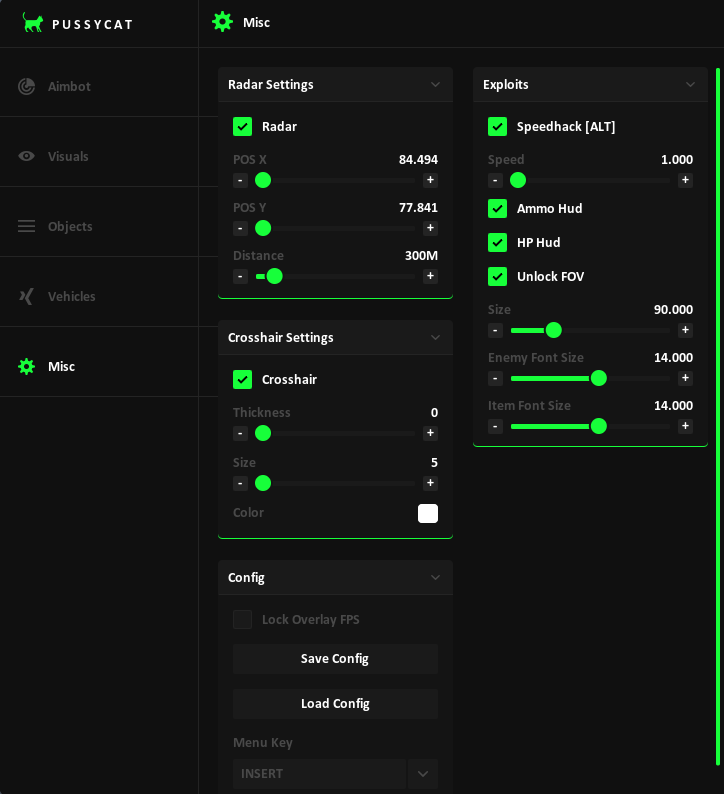This screenshot has width=724, height=794.
Task: Click the Load Config button
Action: [x=335, y=704]
